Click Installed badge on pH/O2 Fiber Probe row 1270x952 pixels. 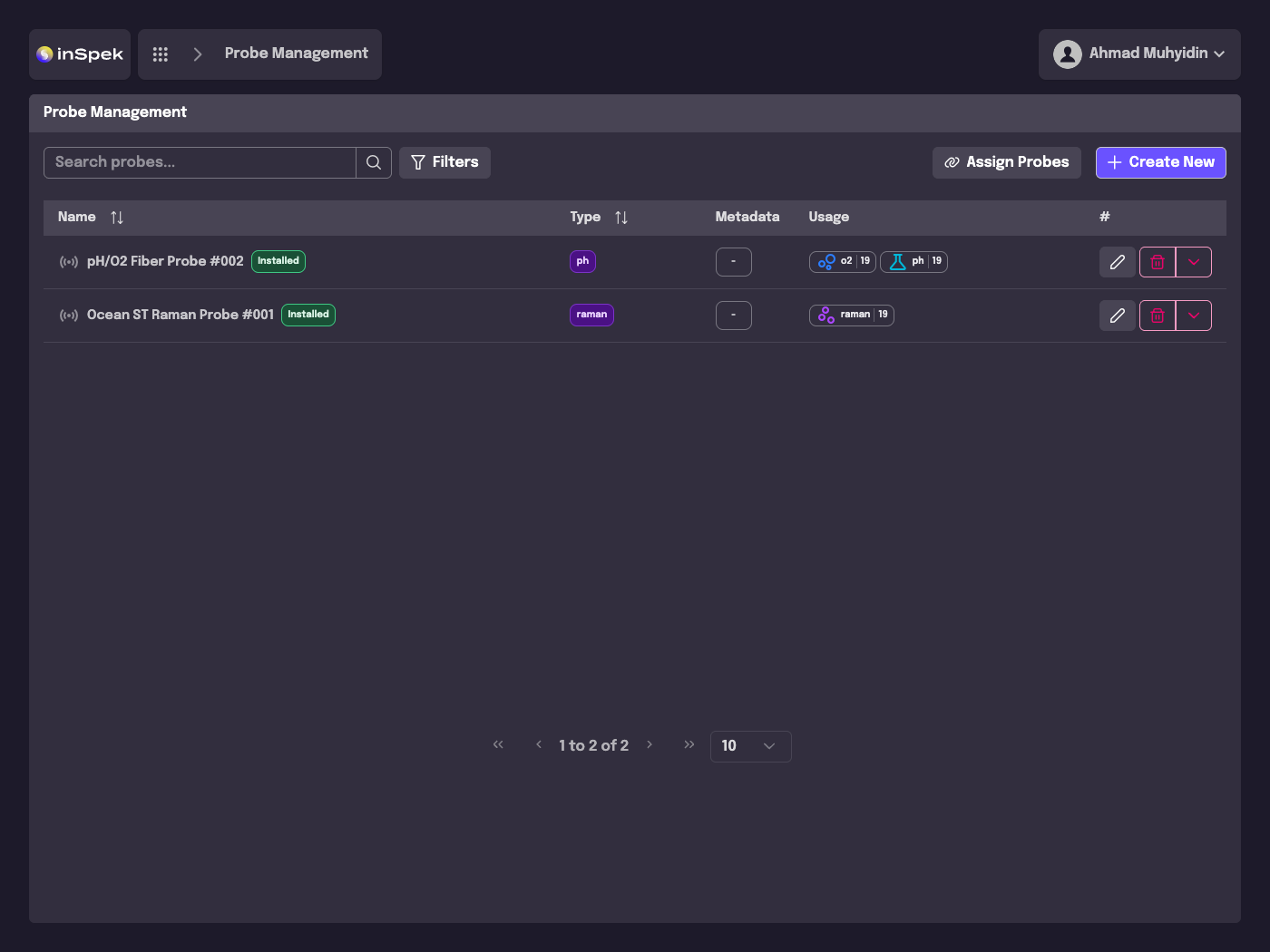(278, 261)
